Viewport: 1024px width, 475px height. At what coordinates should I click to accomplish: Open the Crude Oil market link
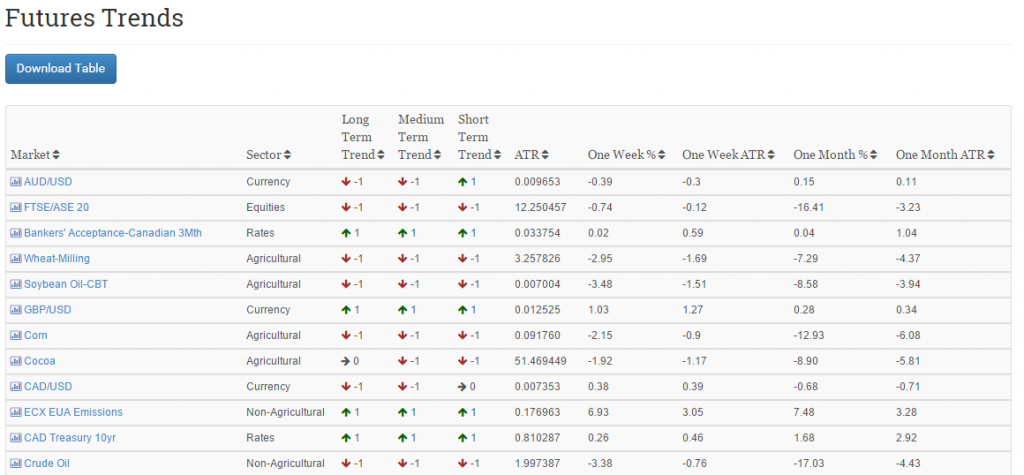47,463
